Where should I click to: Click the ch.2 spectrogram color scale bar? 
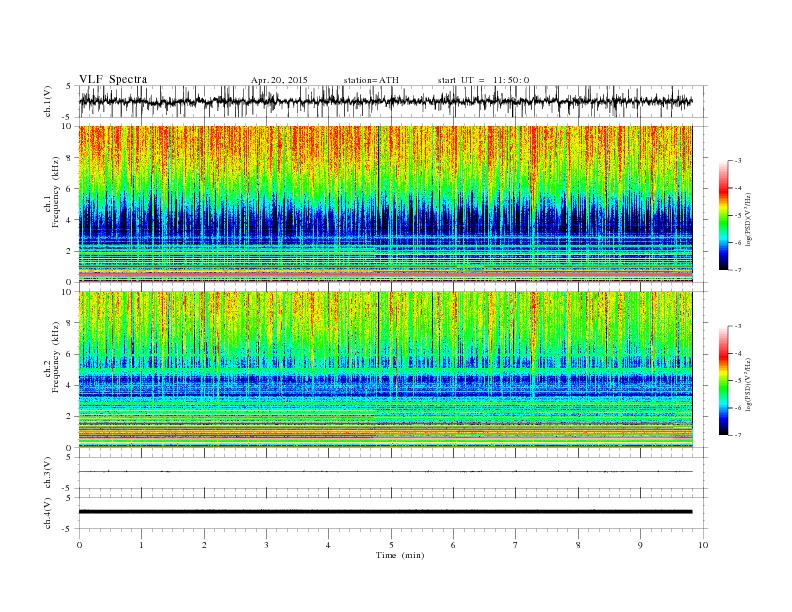pyautogui.click(x=723, y=381)
